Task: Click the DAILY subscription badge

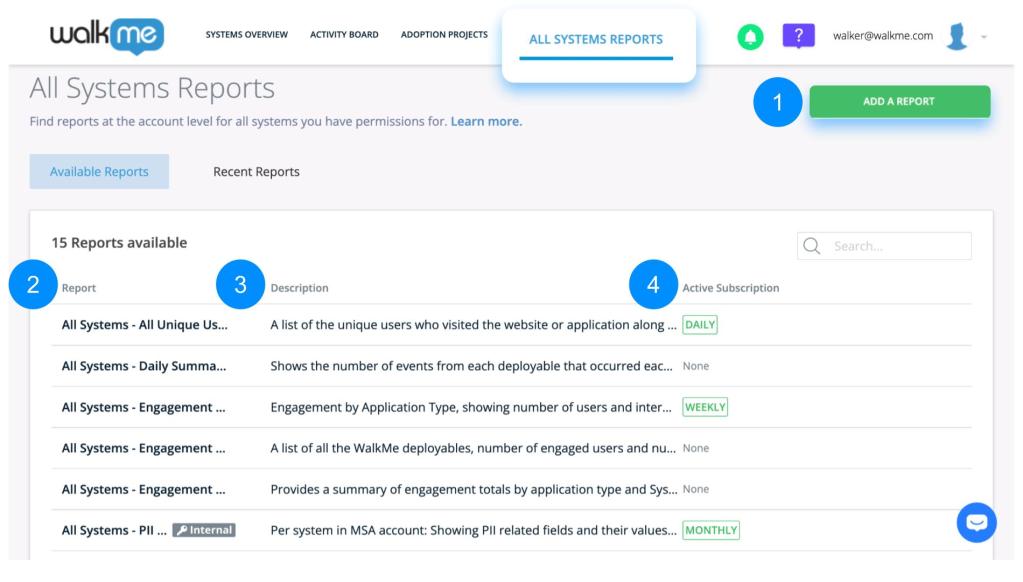Action: (x=700, y=325)
